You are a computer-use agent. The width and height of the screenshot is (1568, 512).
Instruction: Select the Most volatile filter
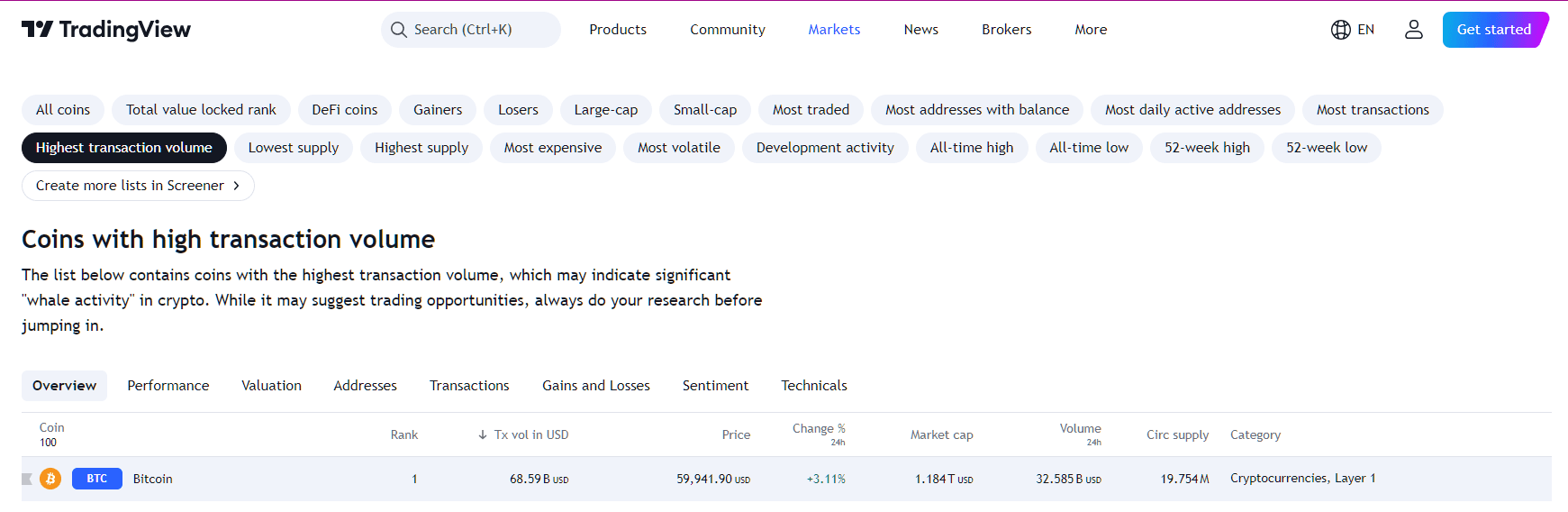[679, 148]
